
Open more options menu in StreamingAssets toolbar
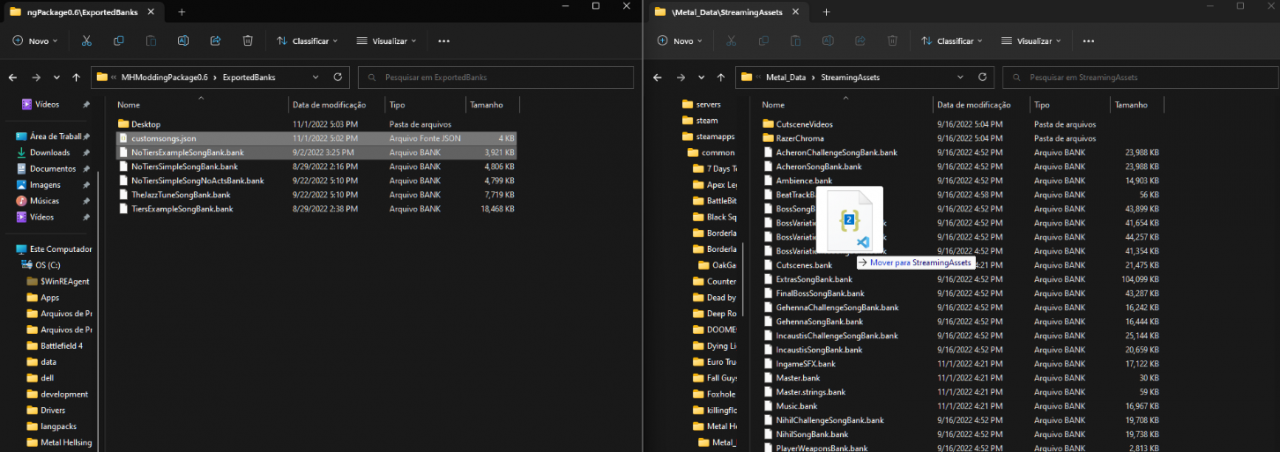coord(1089,41)
